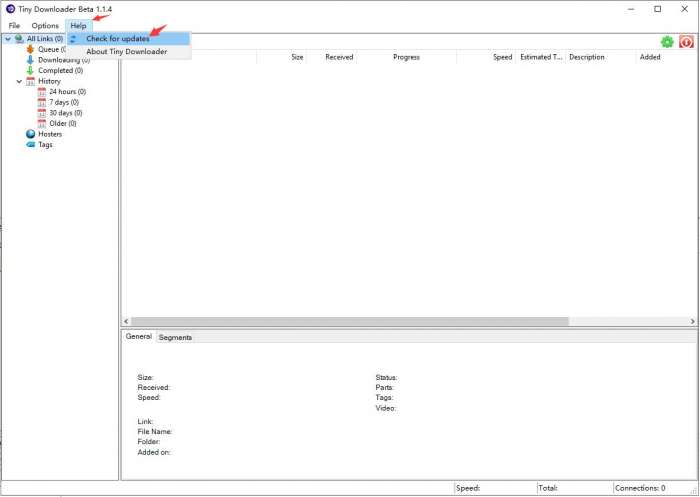This screenshot has height=497, width=700.
Task: Choose About Tiny Downloader
Action: 129,52
